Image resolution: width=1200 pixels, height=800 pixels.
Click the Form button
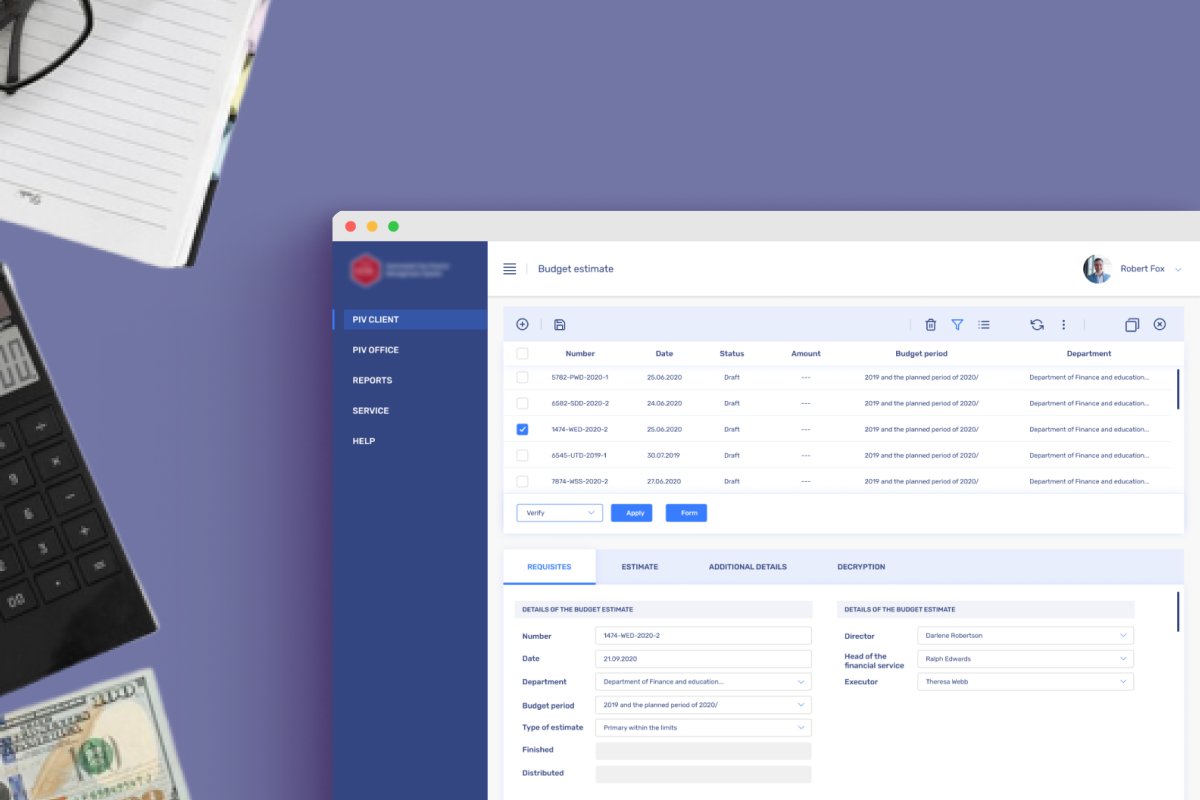tap(686, 513)
